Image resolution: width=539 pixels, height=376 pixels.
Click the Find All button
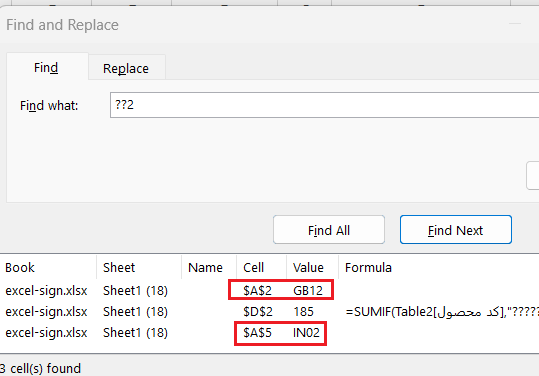[x=329, y=230]
